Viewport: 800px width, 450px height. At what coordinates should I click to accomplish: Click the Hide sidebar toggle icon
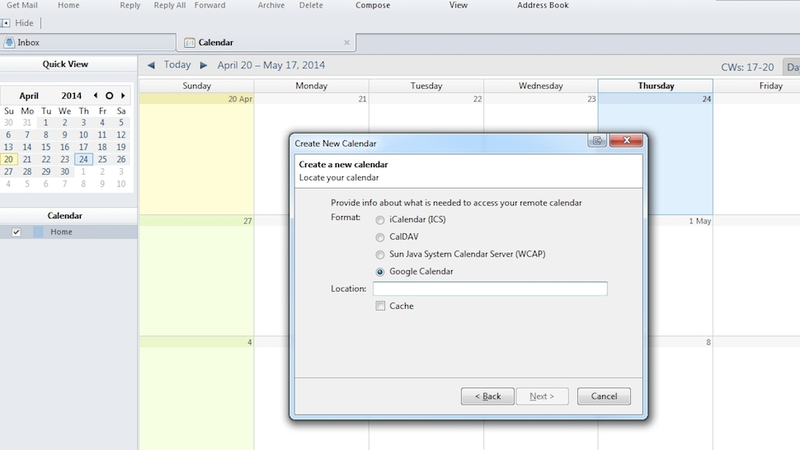coord(6,23)
